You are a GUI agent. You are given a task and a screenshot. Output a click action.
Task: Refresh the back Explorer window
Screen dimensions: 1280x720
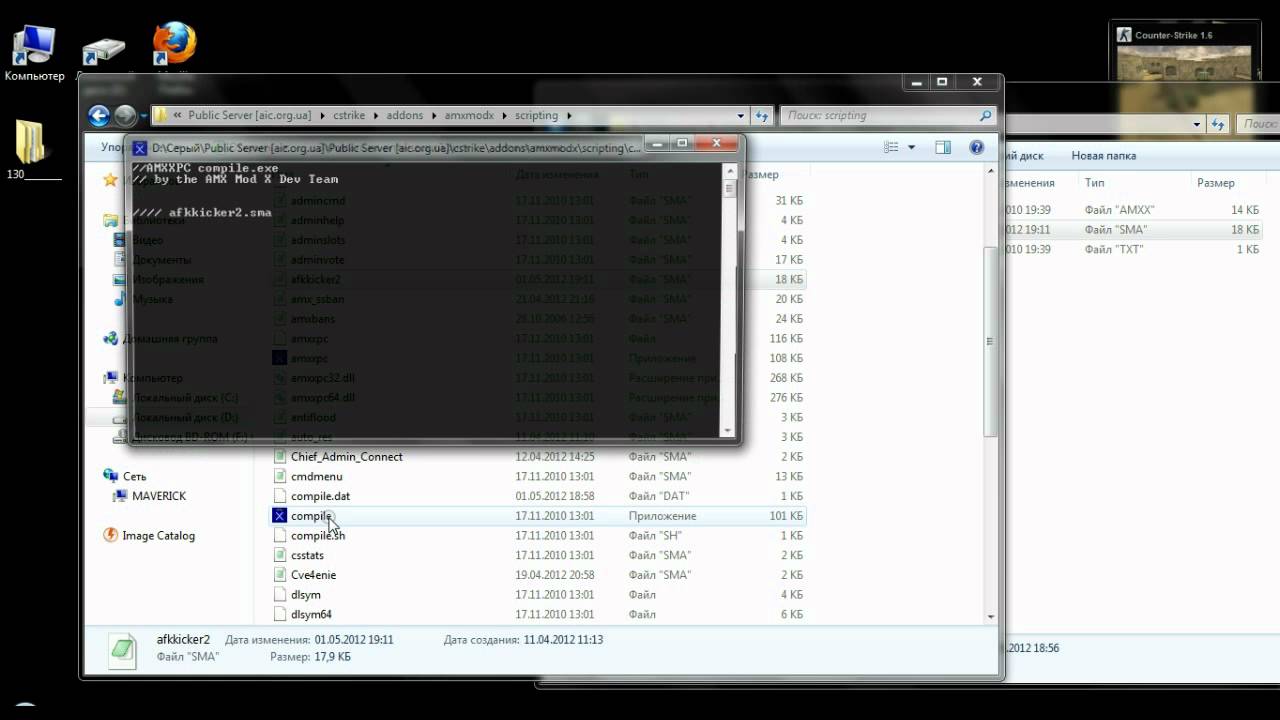(x=1219, y=124)
